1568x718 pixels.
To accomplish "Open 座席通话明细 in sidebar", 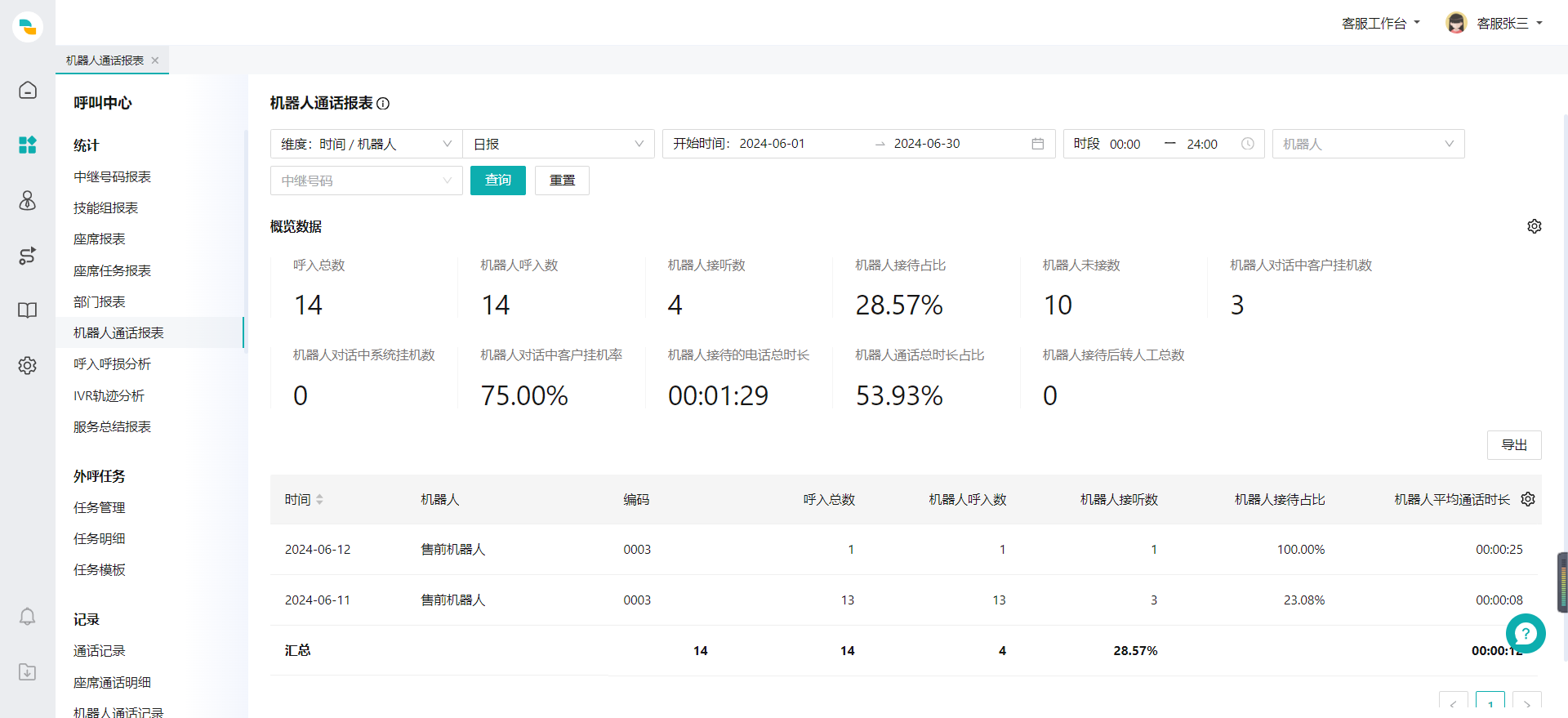I will 112,683.
